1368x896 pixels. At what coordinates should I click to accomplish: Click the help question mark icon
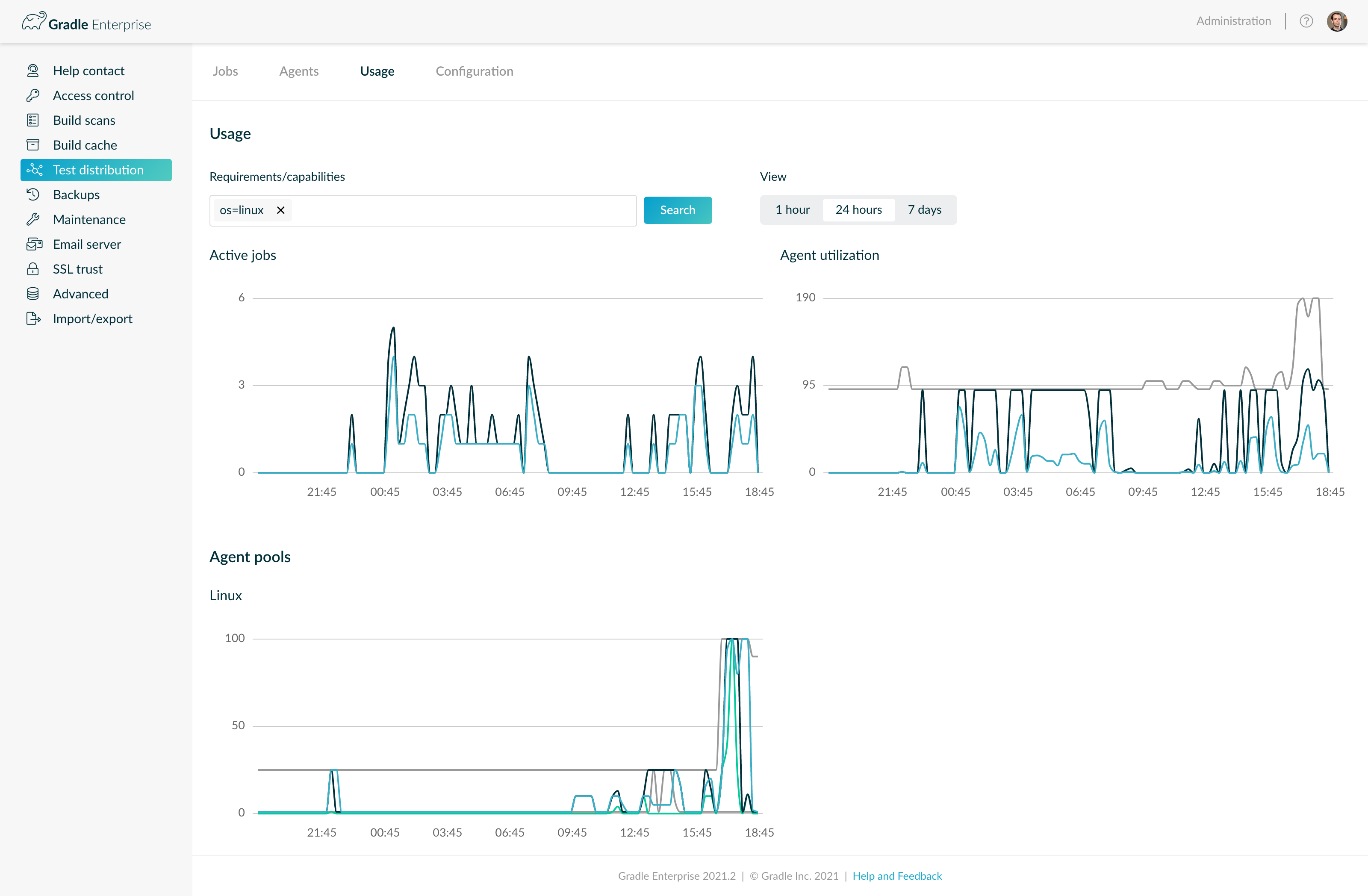point(1306,21)
